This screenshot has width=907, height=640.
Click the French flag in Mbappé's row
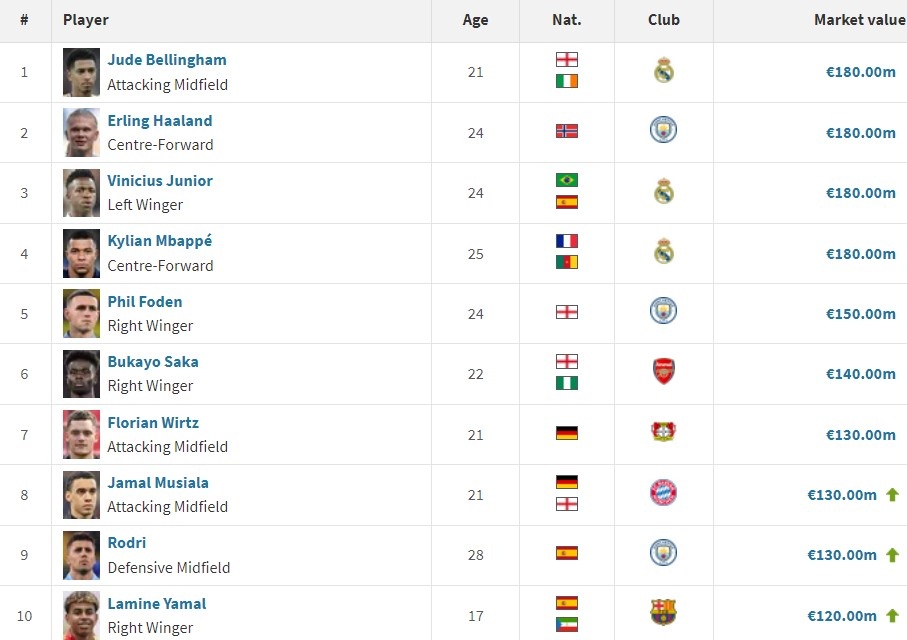567,241
